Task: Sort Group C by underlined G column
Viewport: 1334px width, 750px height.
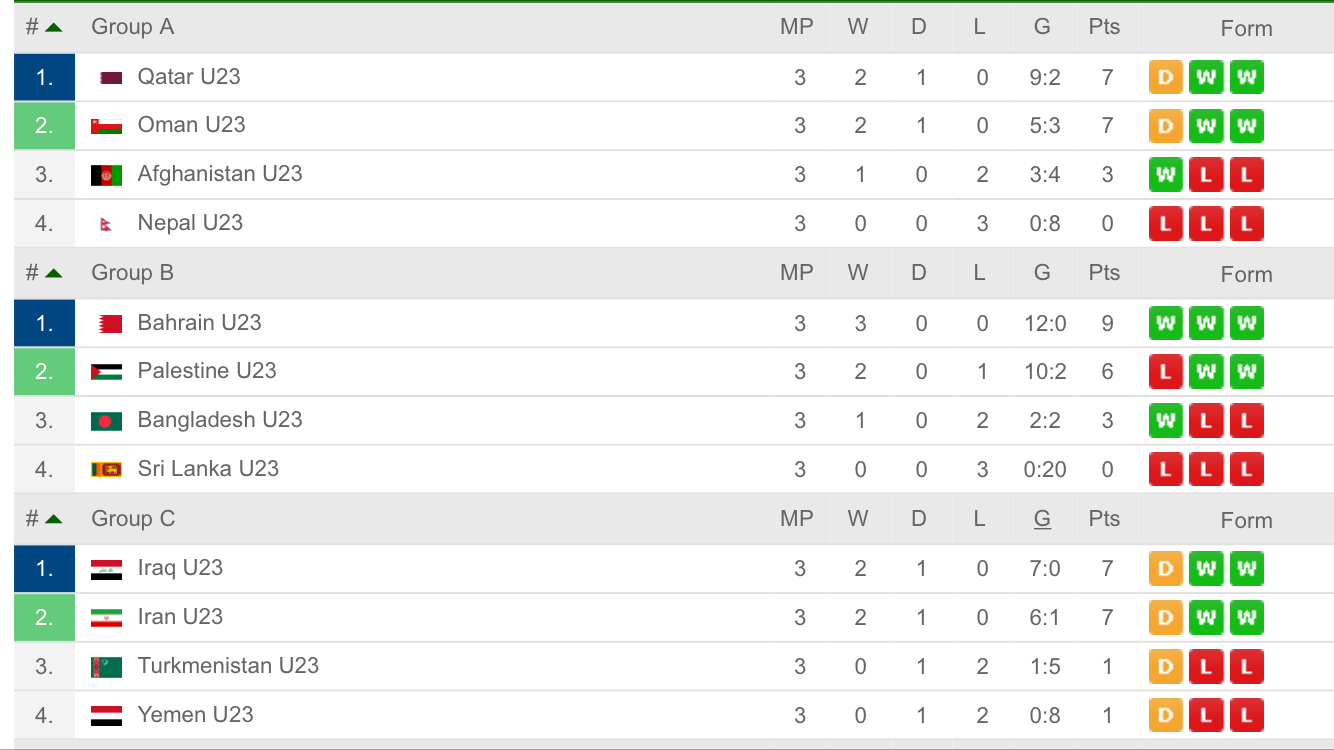Action: pyautogui.click(x=1042, y=518)
